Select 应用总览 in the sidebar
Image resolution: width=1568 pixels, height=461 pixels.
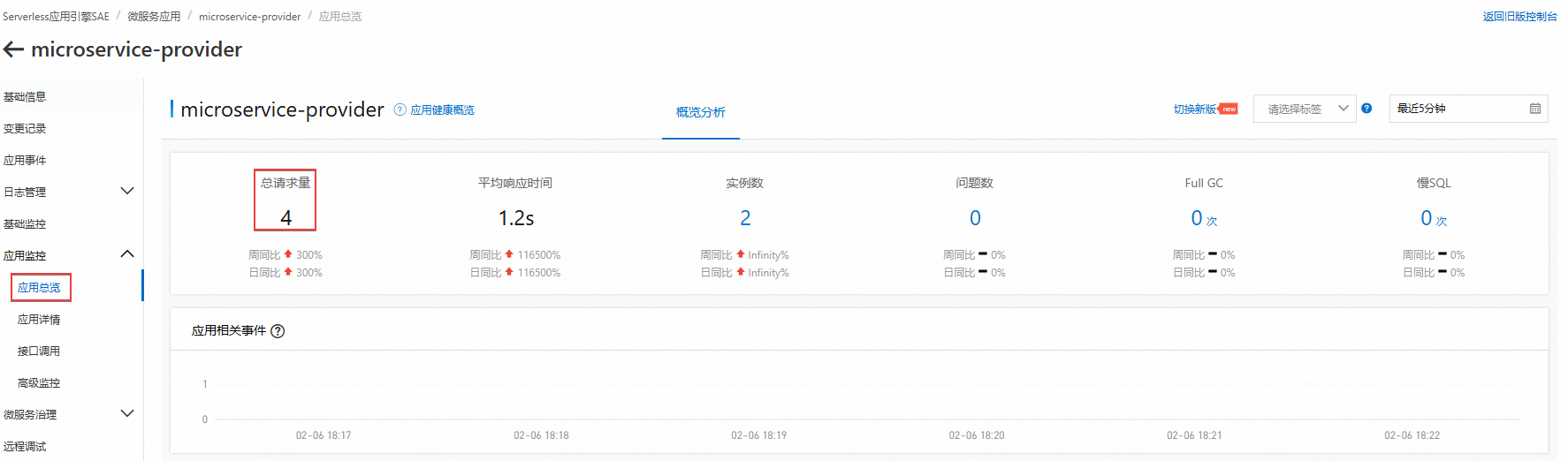point(40,287)
